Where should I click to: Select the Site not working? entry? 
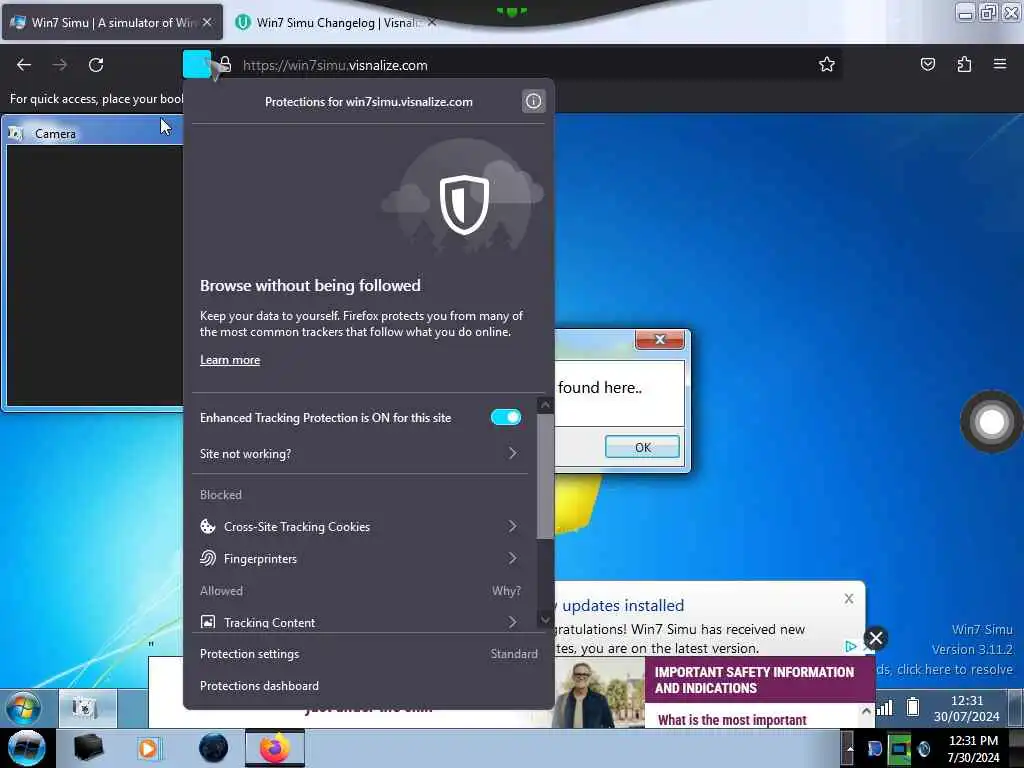click(x=360, y=453)
